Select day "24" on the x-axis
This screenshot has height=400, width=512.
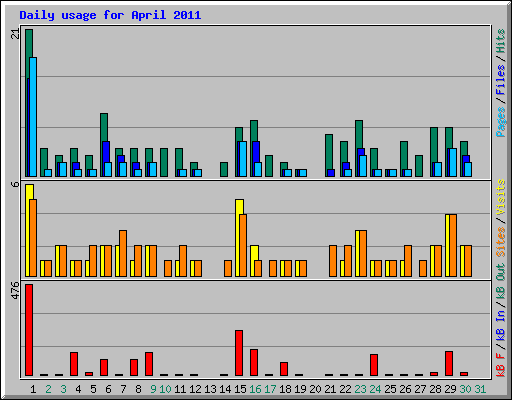(x=375, y=389)
